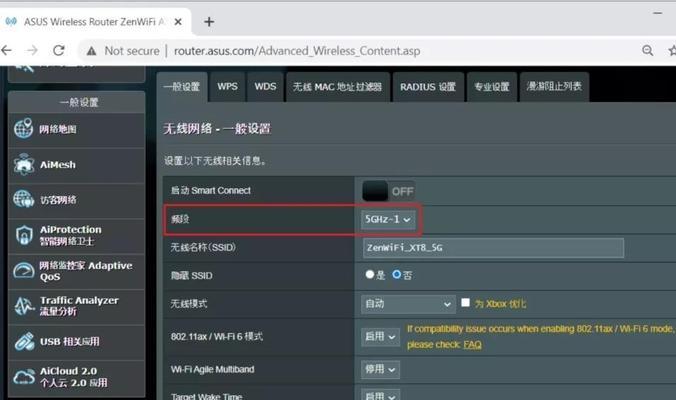Open the AiMesh sidebar icon

(x=23, y=164)
